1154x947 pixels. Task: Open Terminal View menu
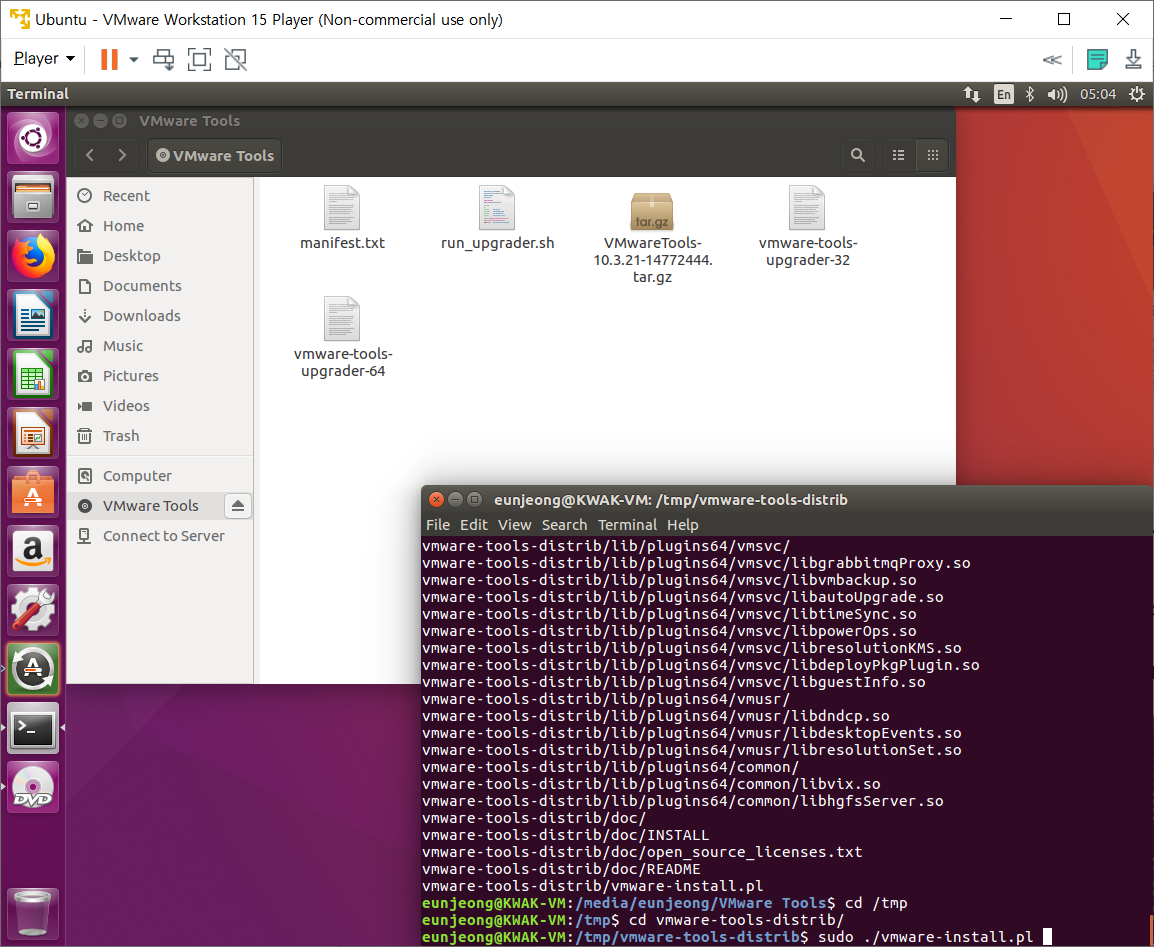click(x=514, y=525)
